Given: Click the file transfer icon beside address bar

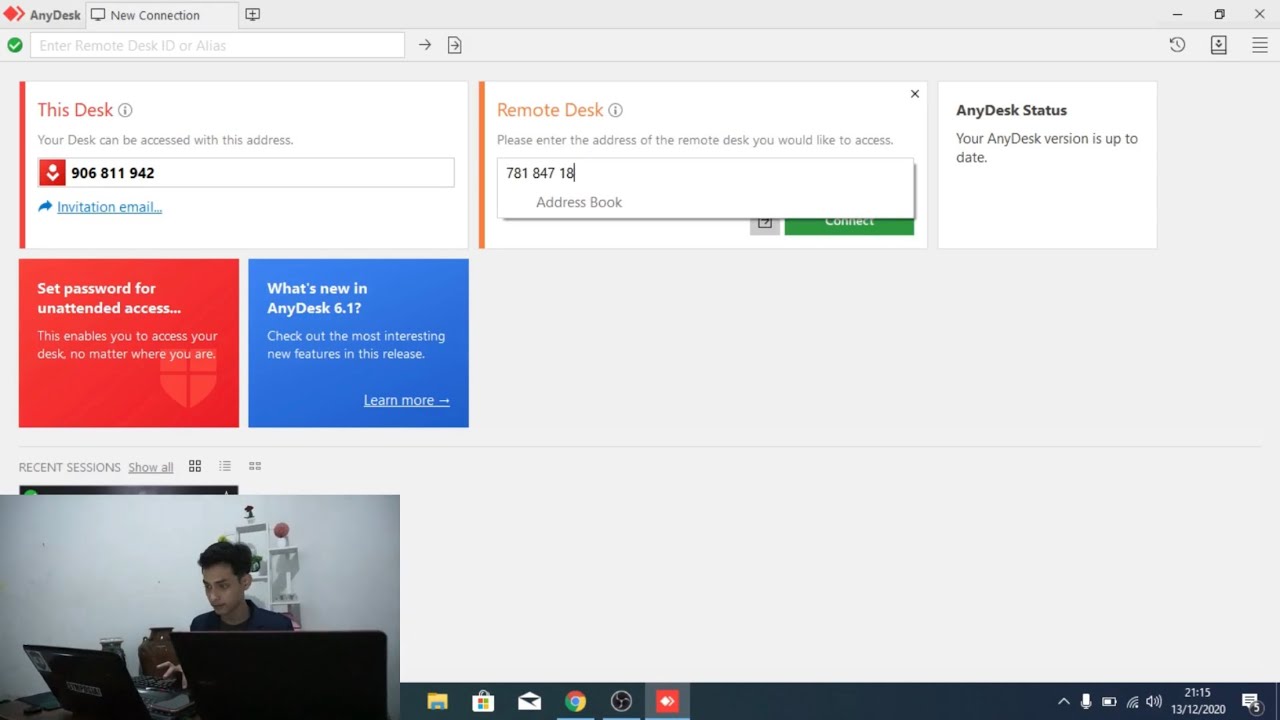Looking at the screenshot, I should [455, 45].
